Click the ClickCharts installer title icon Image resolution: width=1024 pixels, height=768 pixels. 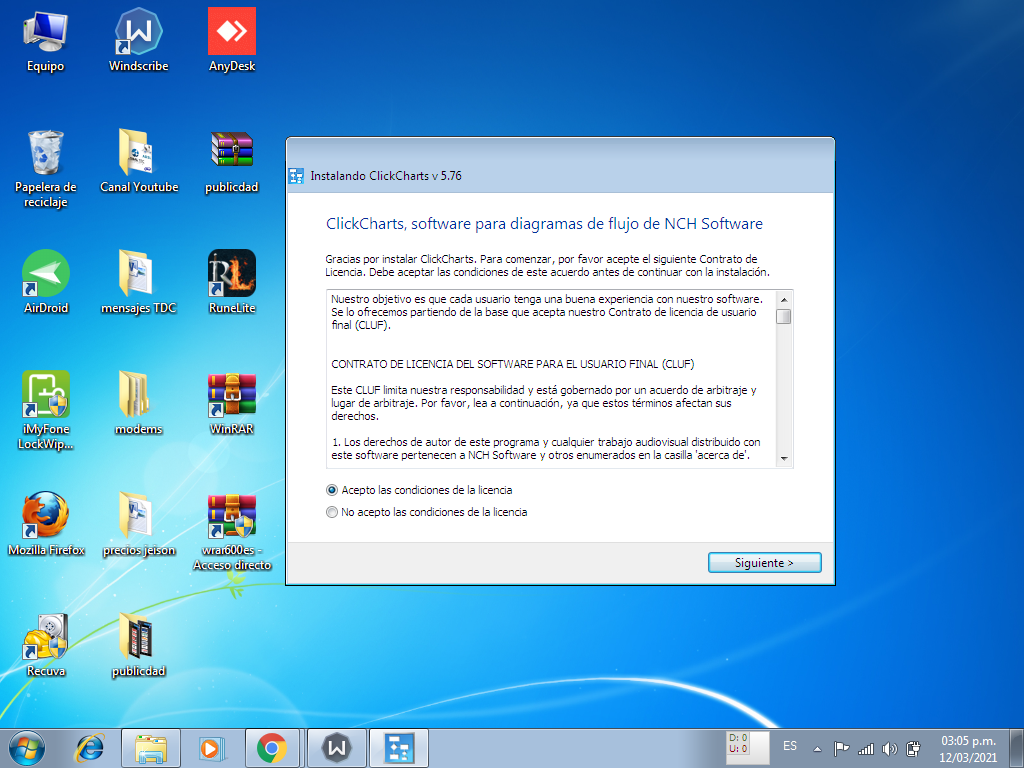(x=296, y=176)
